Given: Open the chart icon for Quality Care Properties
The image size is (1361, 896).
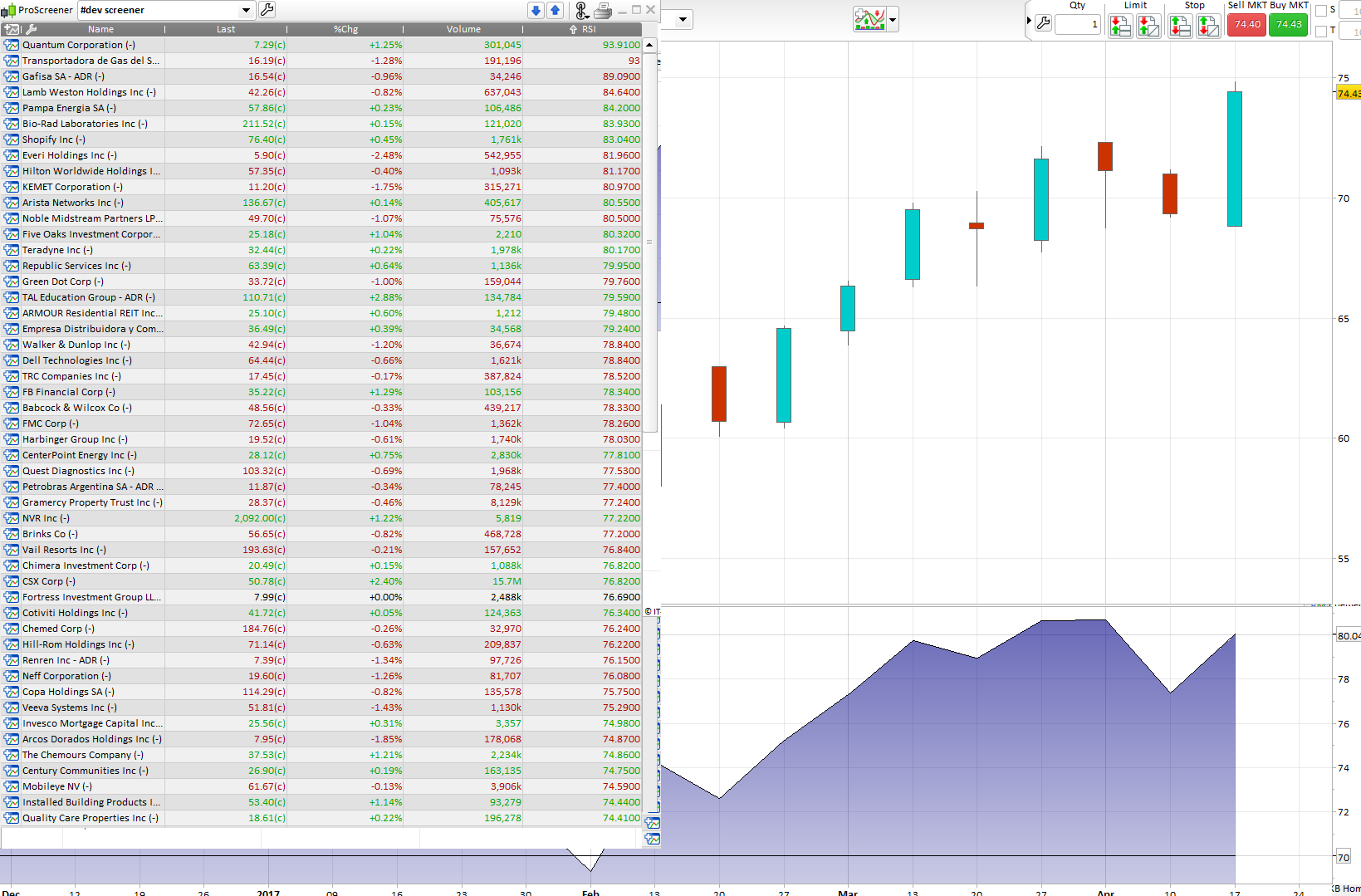Looking at the screenshot, I should 12,818.
